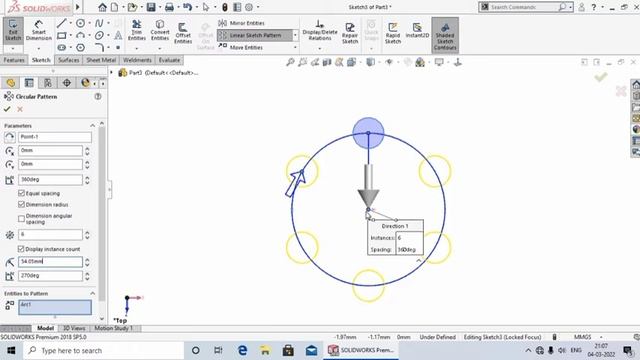Click the Home icon in top toolbar
This screenshot has height=360, width=640.
point(102,7)
